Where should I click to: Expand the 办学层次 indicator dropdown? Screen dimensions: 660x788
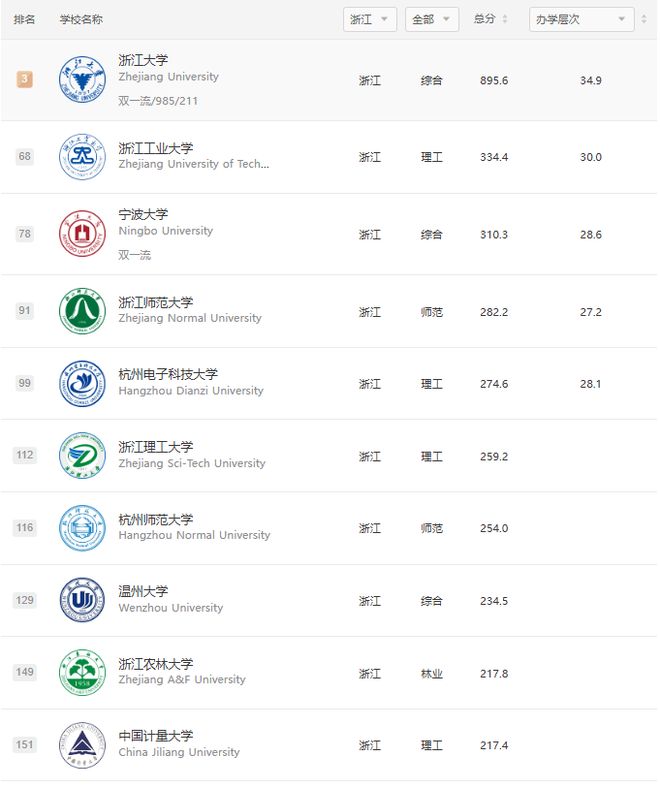pyautogui.click(x=582, y=20)
